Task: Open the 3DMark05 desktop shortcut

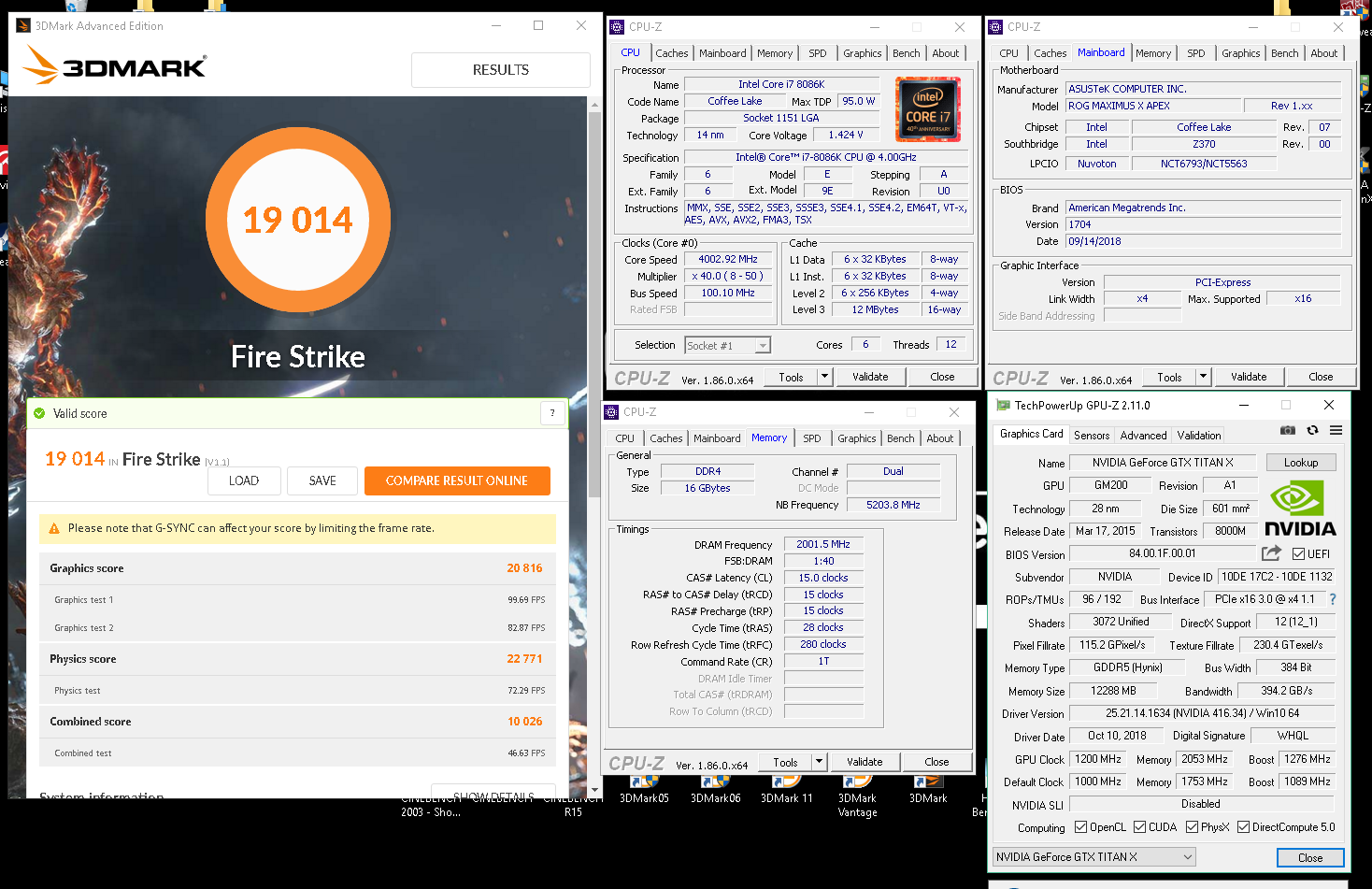Action: click(x=644, y=790)
